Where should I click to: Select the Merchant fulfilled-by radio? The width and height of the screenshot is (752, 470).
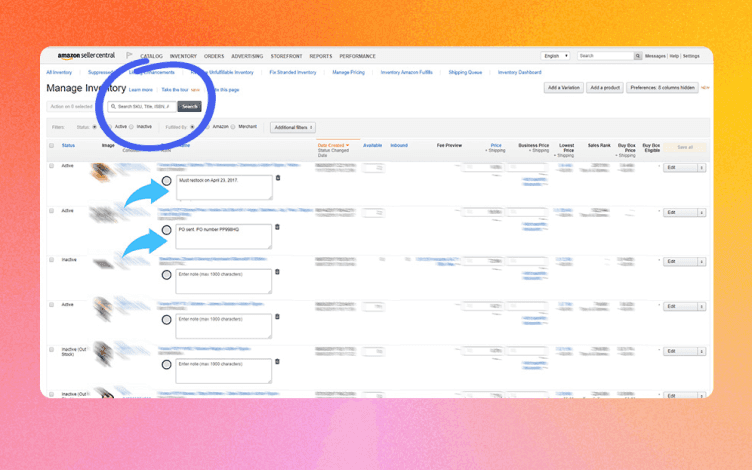pyautogui.click(x=233, y=127)
